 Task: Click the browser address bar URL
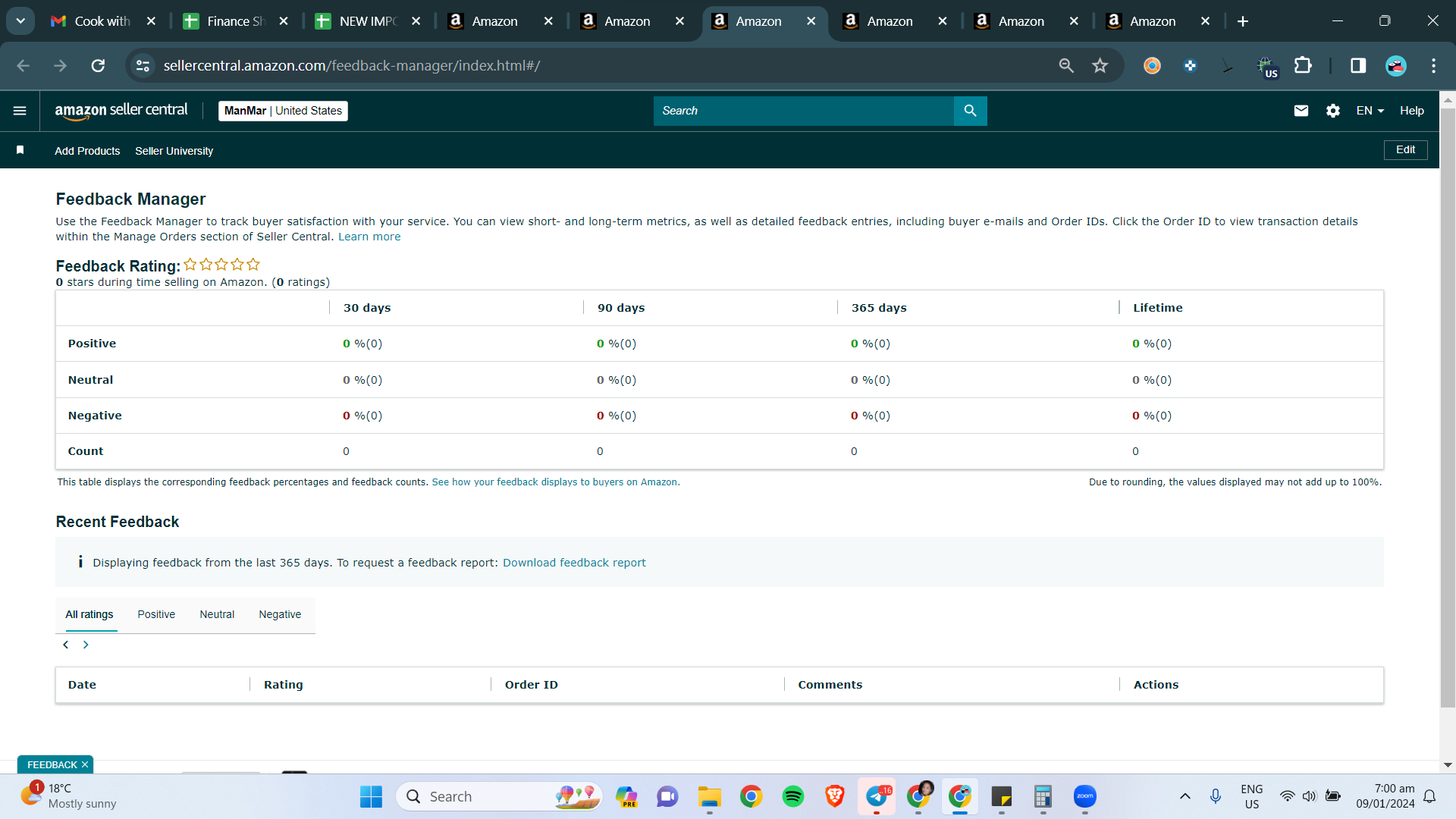click(x=352, y=66)
